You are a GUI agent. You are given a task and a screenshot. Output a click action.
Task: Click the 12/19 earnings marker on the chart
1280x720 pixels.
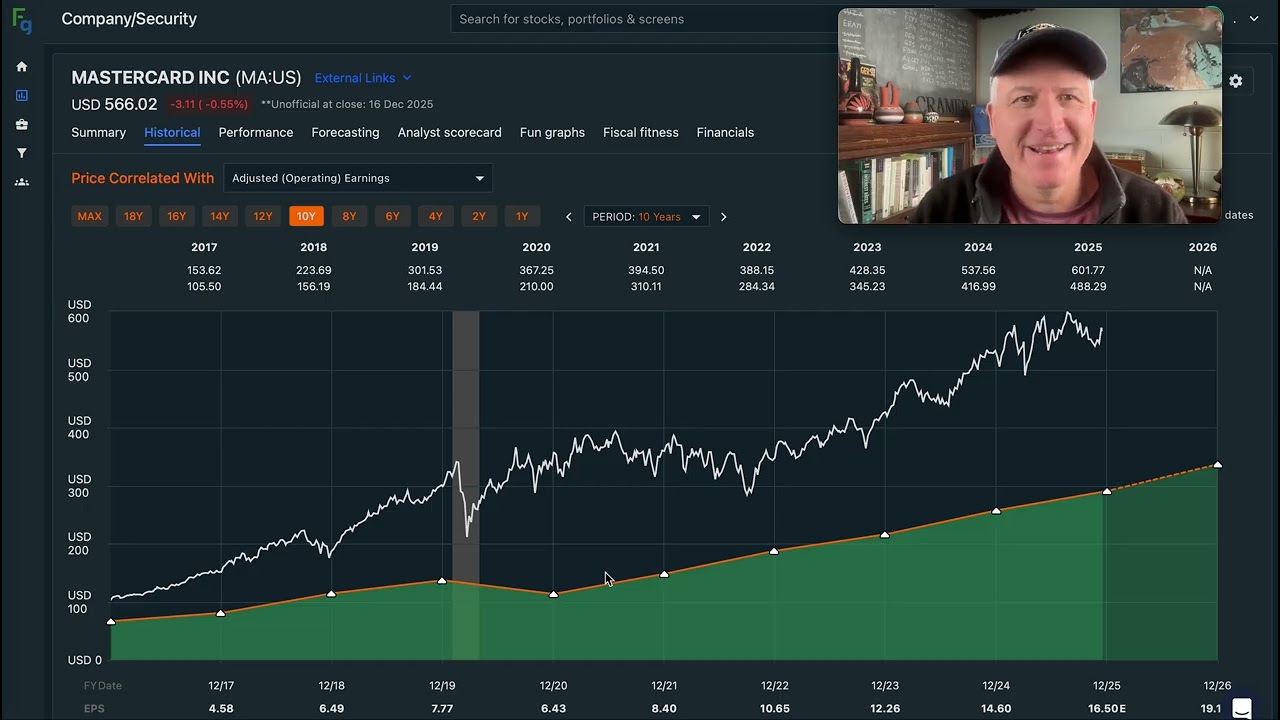coord(442,581)
